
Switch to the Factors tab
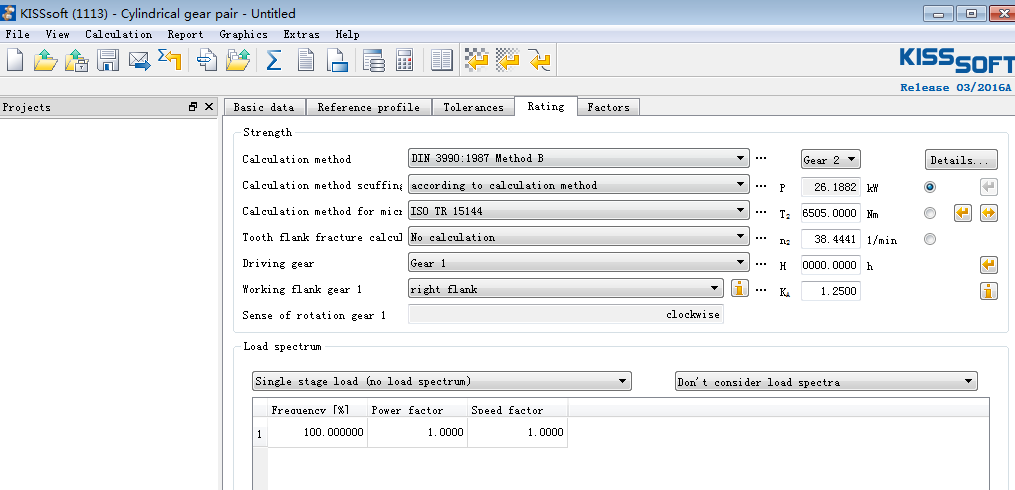click(x=608, y=107)
